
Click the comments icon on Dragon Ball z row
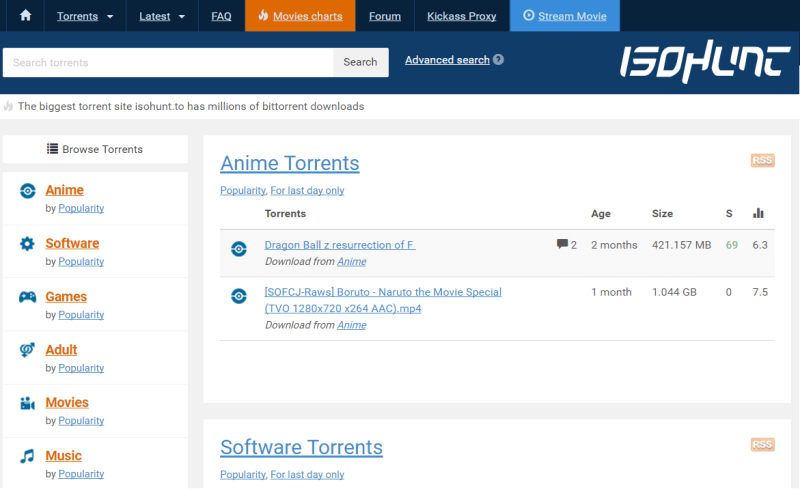[562, 244]
